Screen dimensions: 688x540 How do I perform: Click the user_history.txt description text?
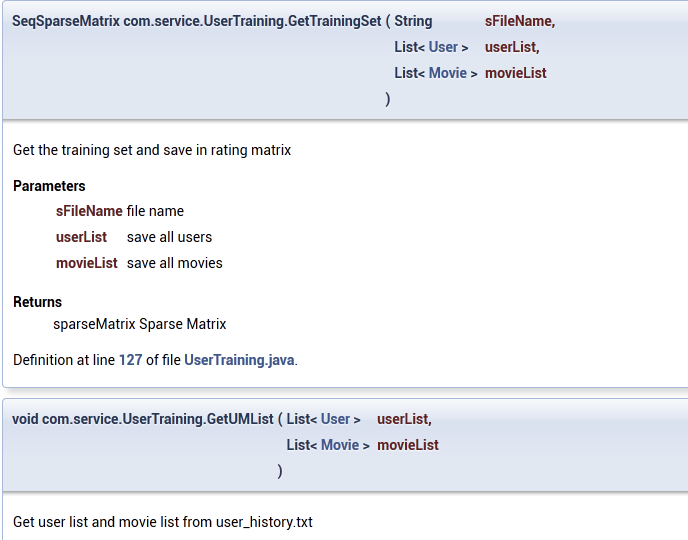coord(163,522)
